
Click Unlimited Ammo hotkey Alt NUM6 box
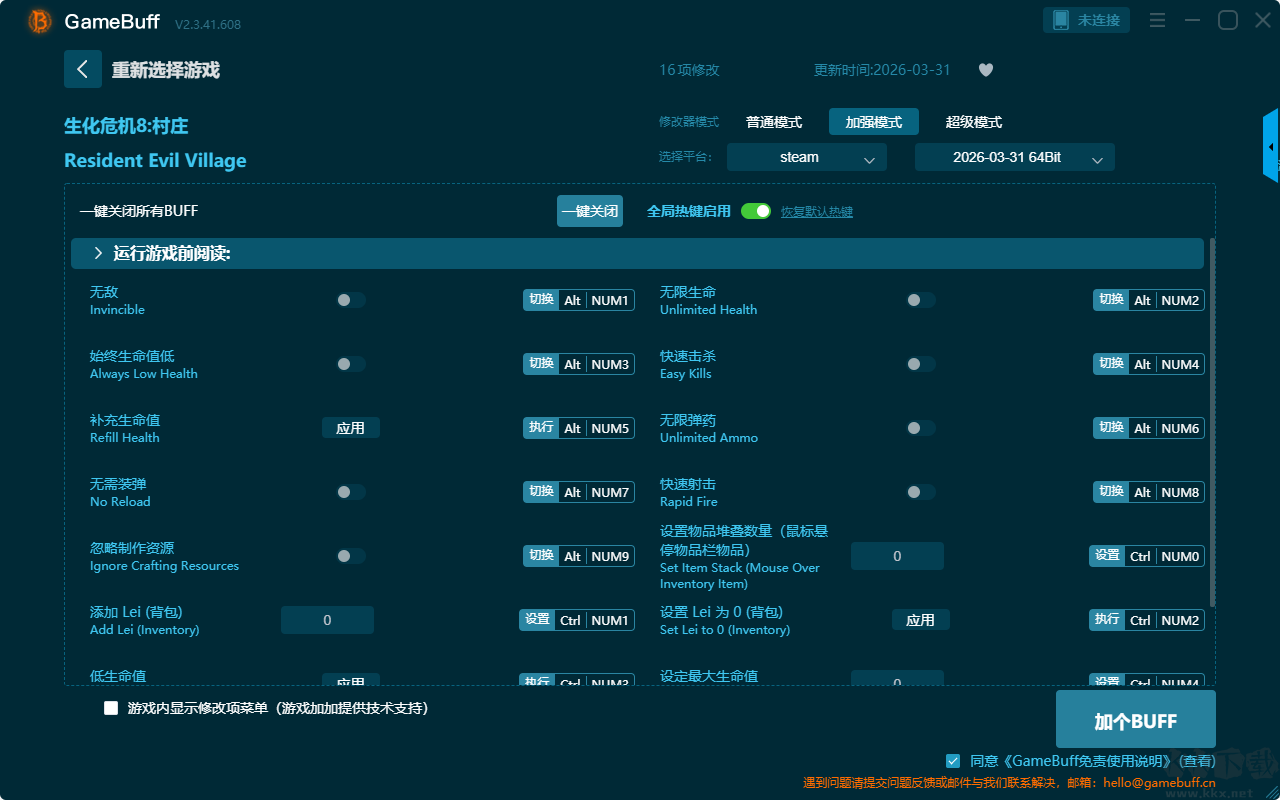click(1149, 428)
